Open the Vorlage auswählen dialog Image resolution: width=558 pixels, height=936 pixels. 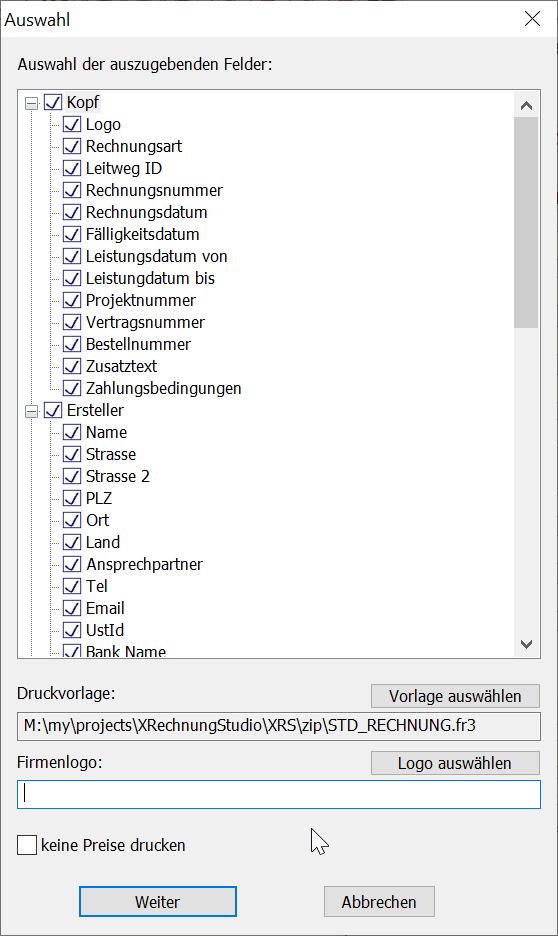point(455,696)
